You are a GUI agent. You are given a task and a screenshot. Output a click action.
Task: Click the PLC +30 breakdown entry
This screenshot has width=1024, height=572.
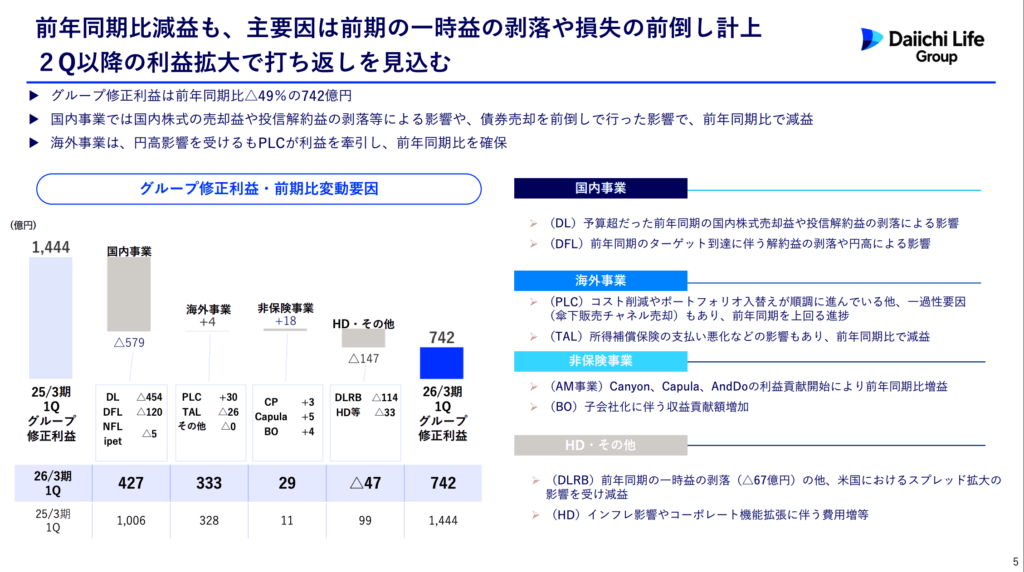209,397
